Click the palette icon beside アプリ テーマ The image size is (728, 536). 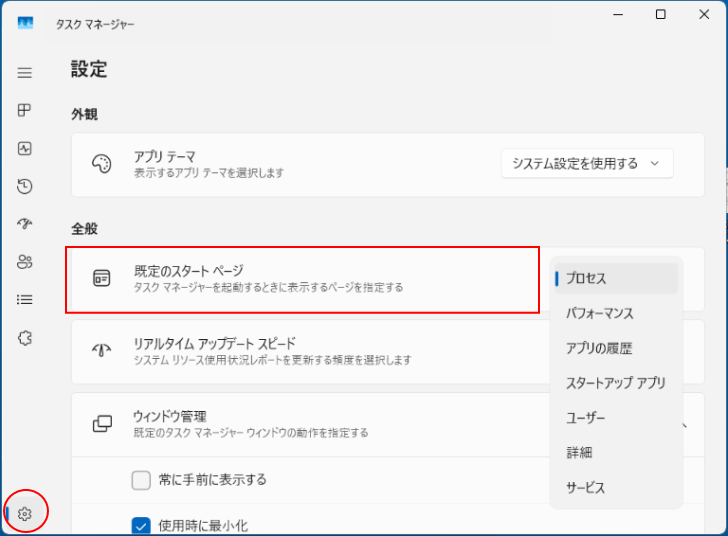[102, 164]
